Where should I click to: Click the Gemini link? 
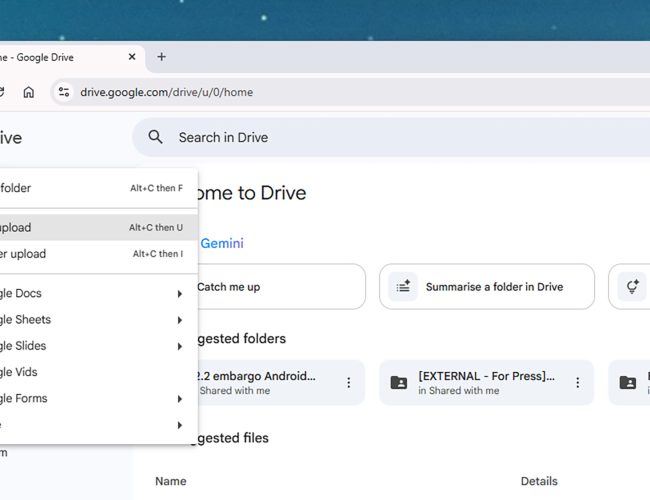[222, 243]
